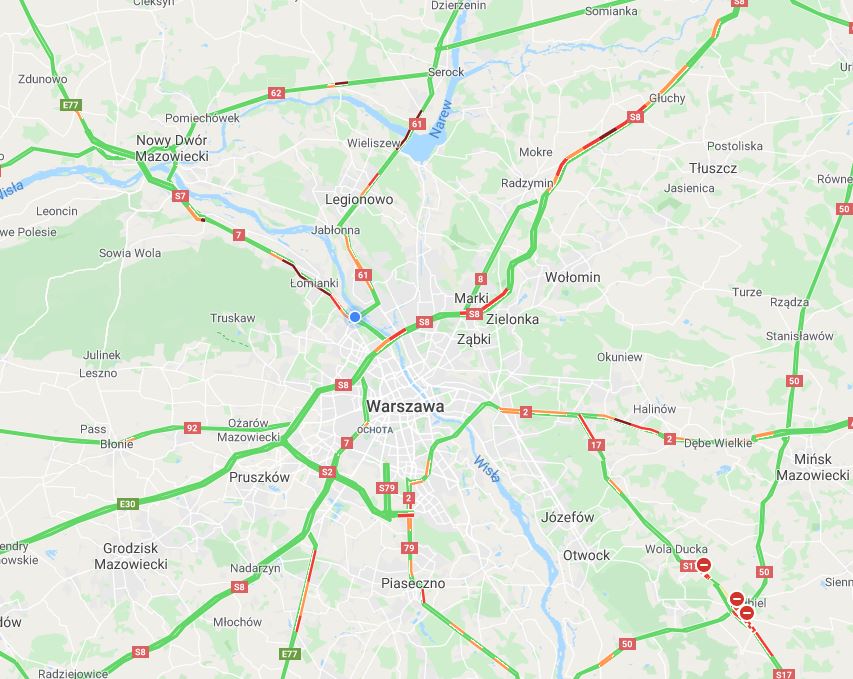The height and width of the screenshot is (679, 853).
Task: Select the Otwock town label
Action: click(586, 555)
